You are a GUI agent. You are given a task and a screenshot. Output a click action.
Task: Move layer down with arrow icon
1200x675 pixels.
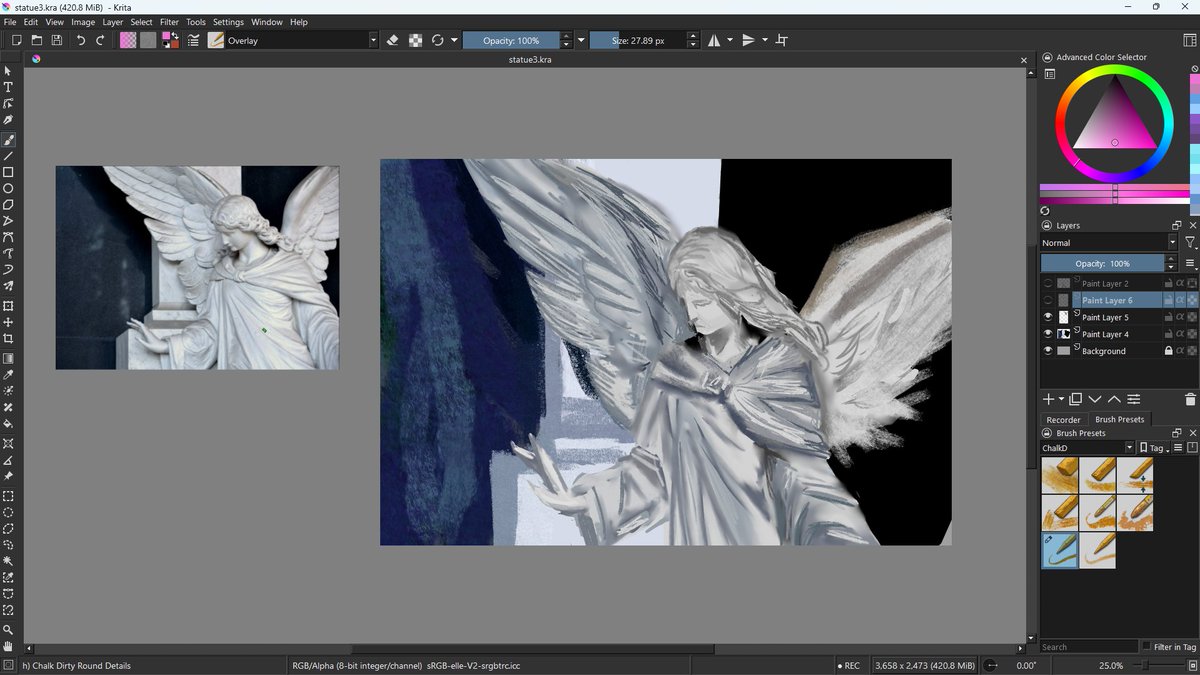pos(1095,399)
